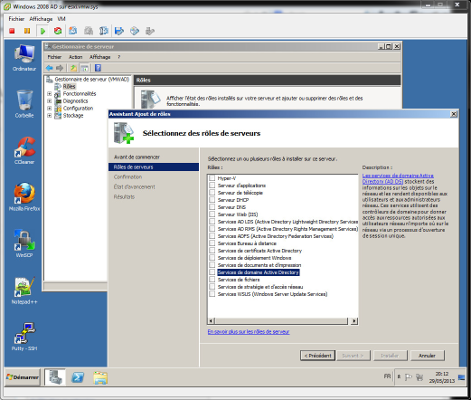This screenshot has width=471, height=400.
Task: Click the blue help icon in Gestionnaire toolbar
Action: pyautogui.click(x=98, y=68)
